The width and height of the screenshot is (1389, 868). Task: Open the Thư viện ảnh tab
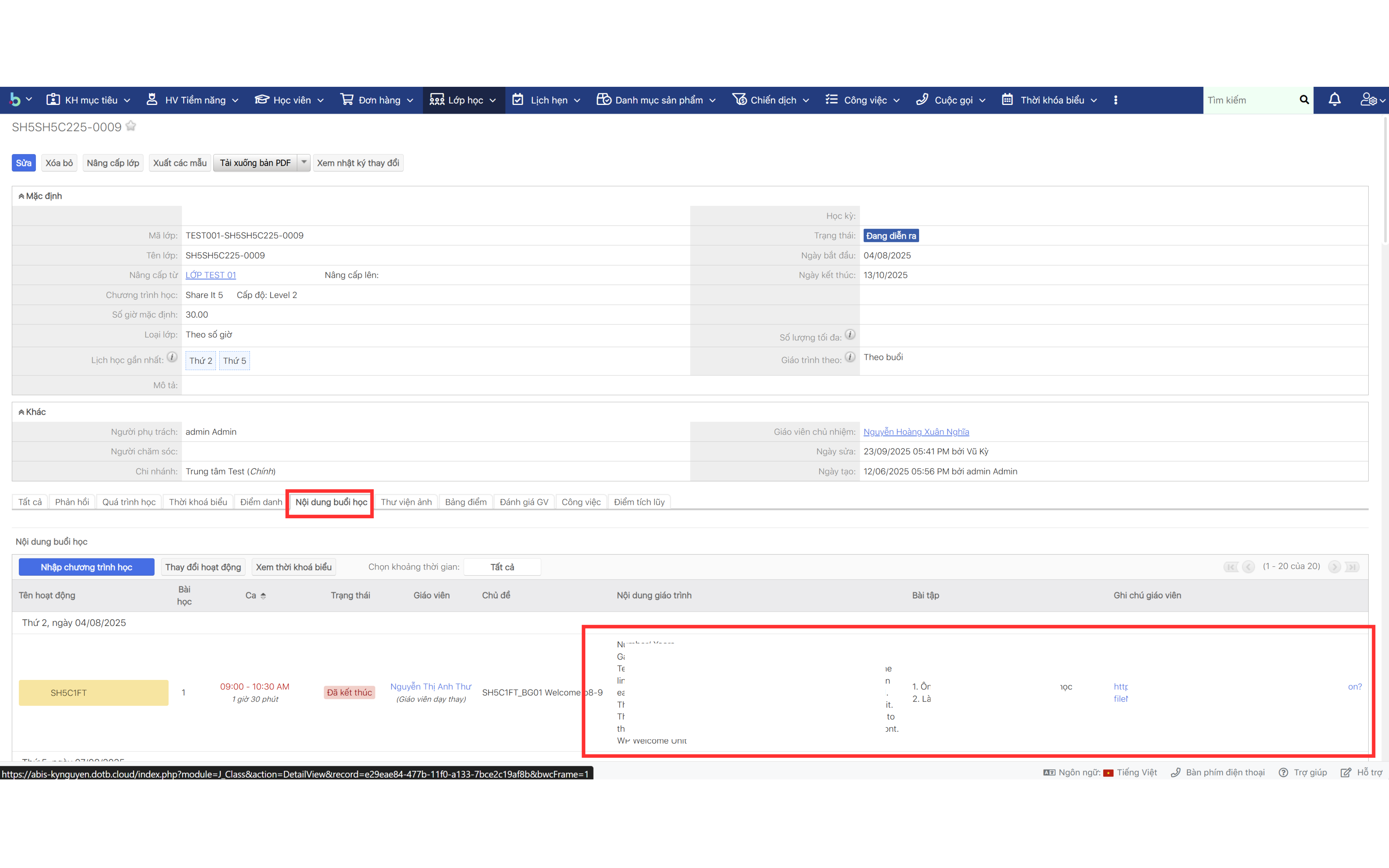click(406, 502)
